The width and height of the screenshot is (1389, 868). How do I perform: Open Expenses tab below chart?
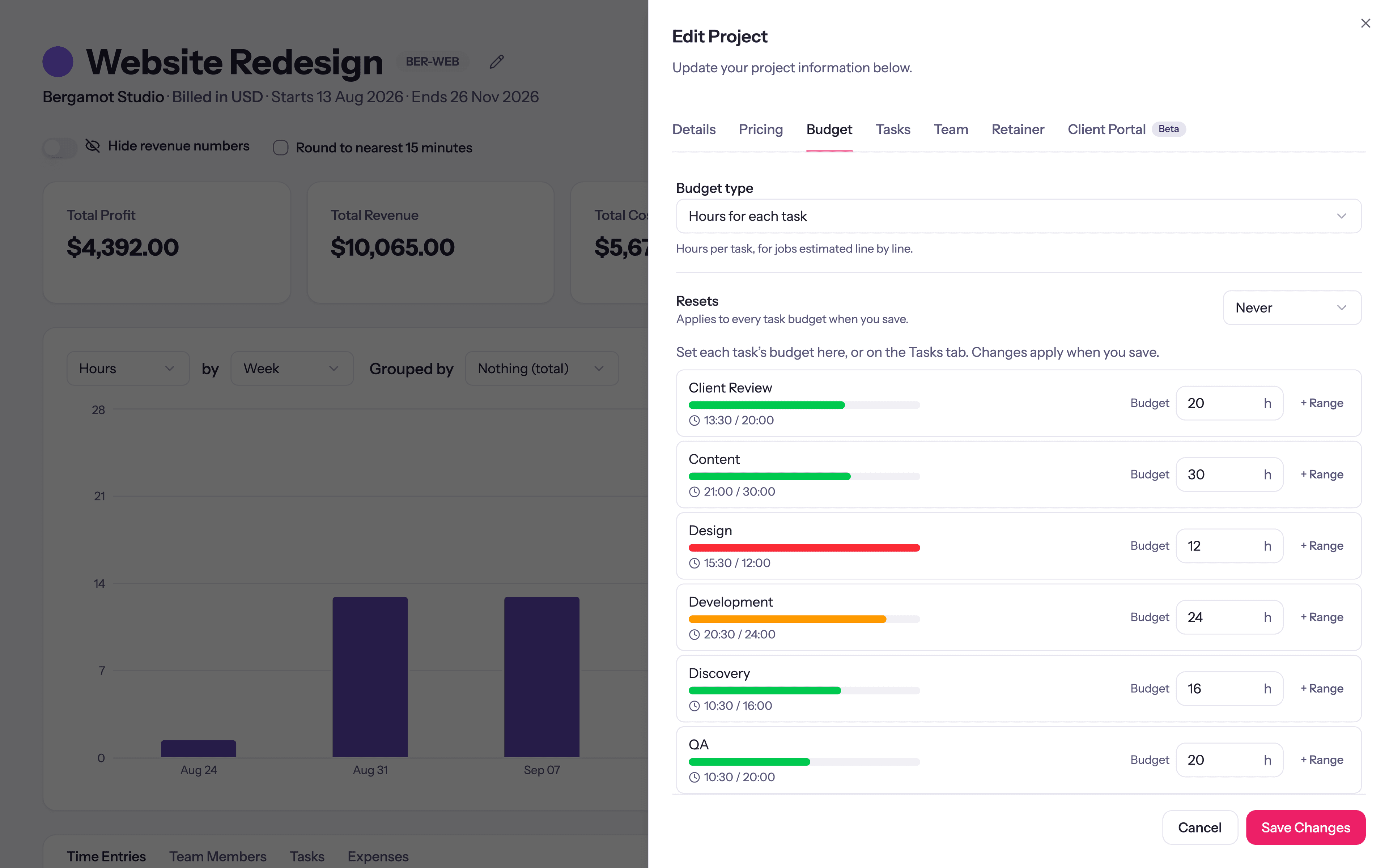pyautogui.click(x=378, y=856)
